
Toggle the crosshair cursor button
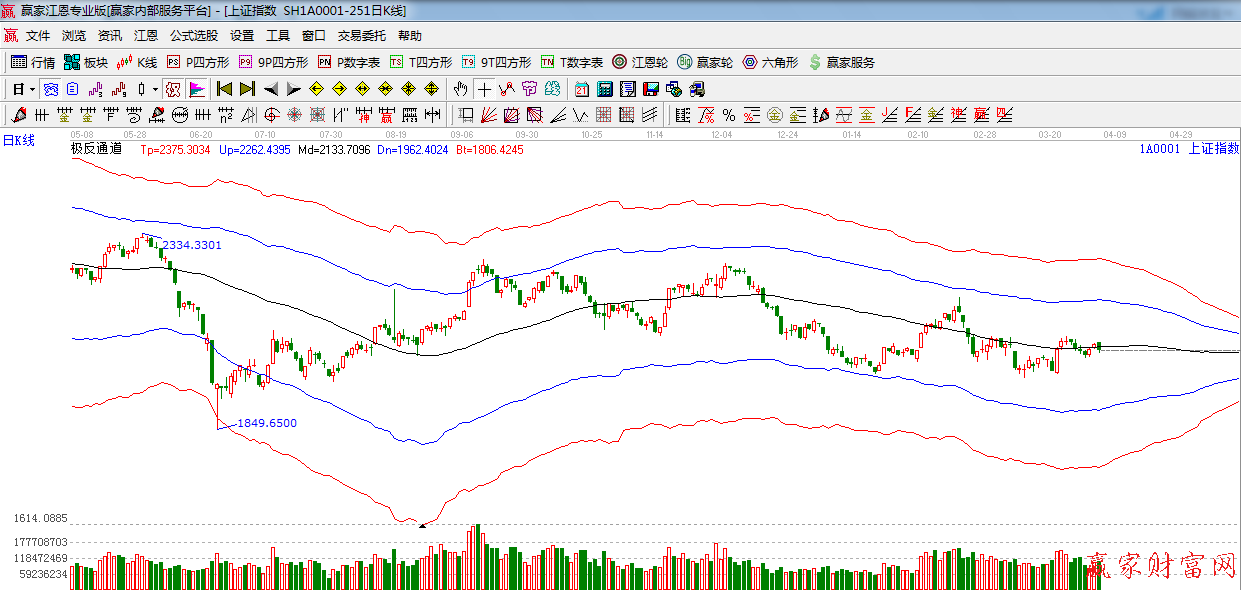point(485,89)
